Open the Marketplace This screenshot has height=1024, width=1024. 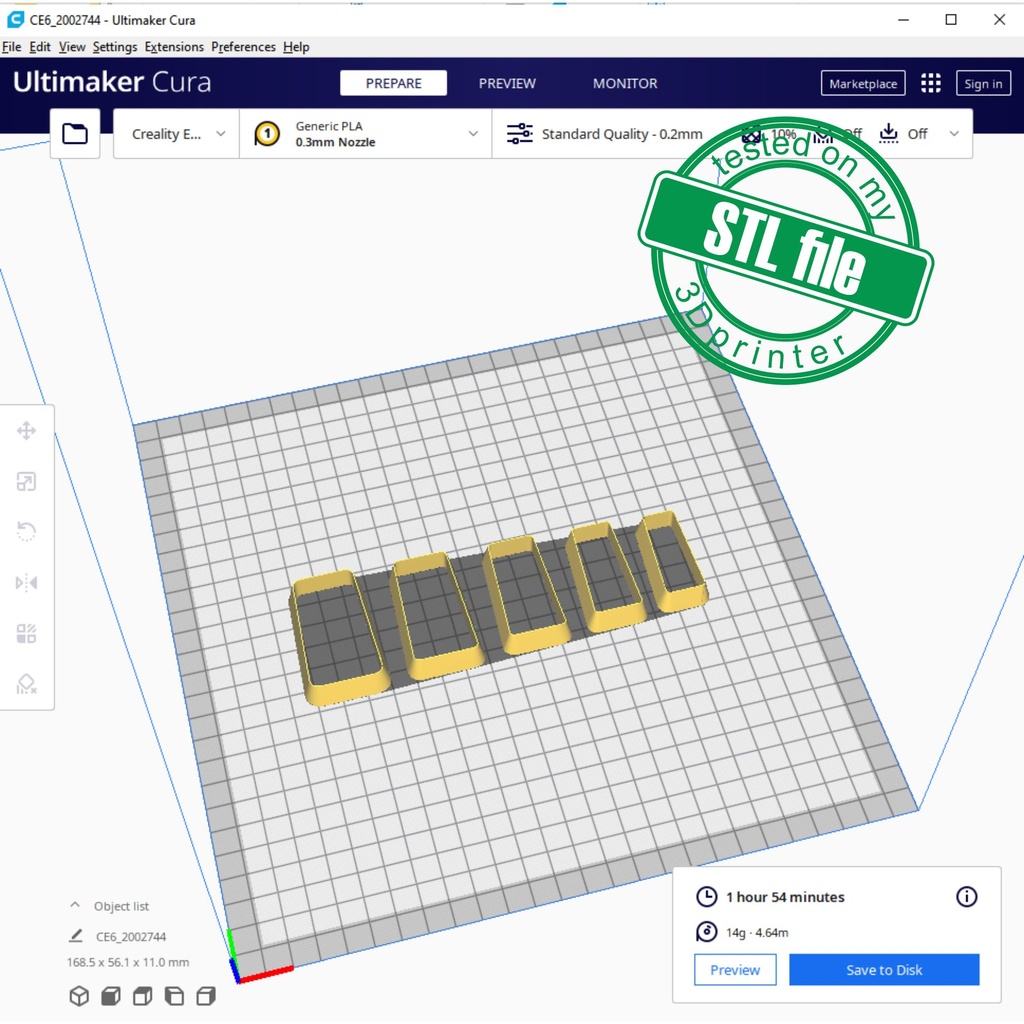pos(863,83)
